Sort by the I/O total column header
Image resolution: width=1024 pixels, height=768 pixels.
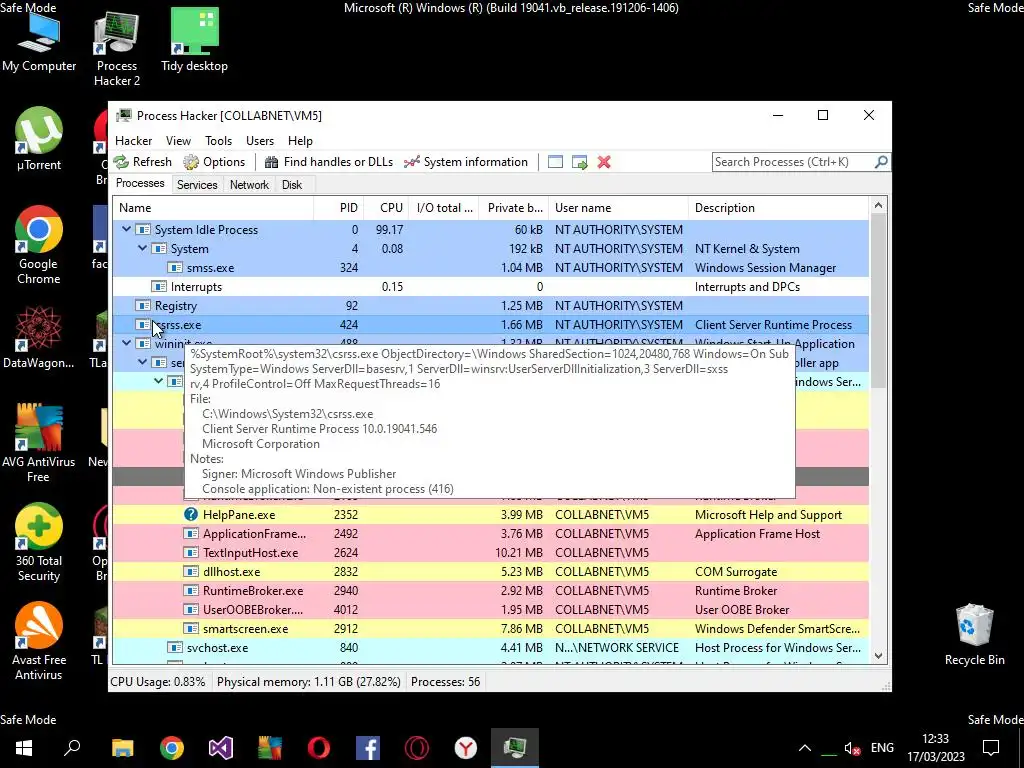coord(445,208)
